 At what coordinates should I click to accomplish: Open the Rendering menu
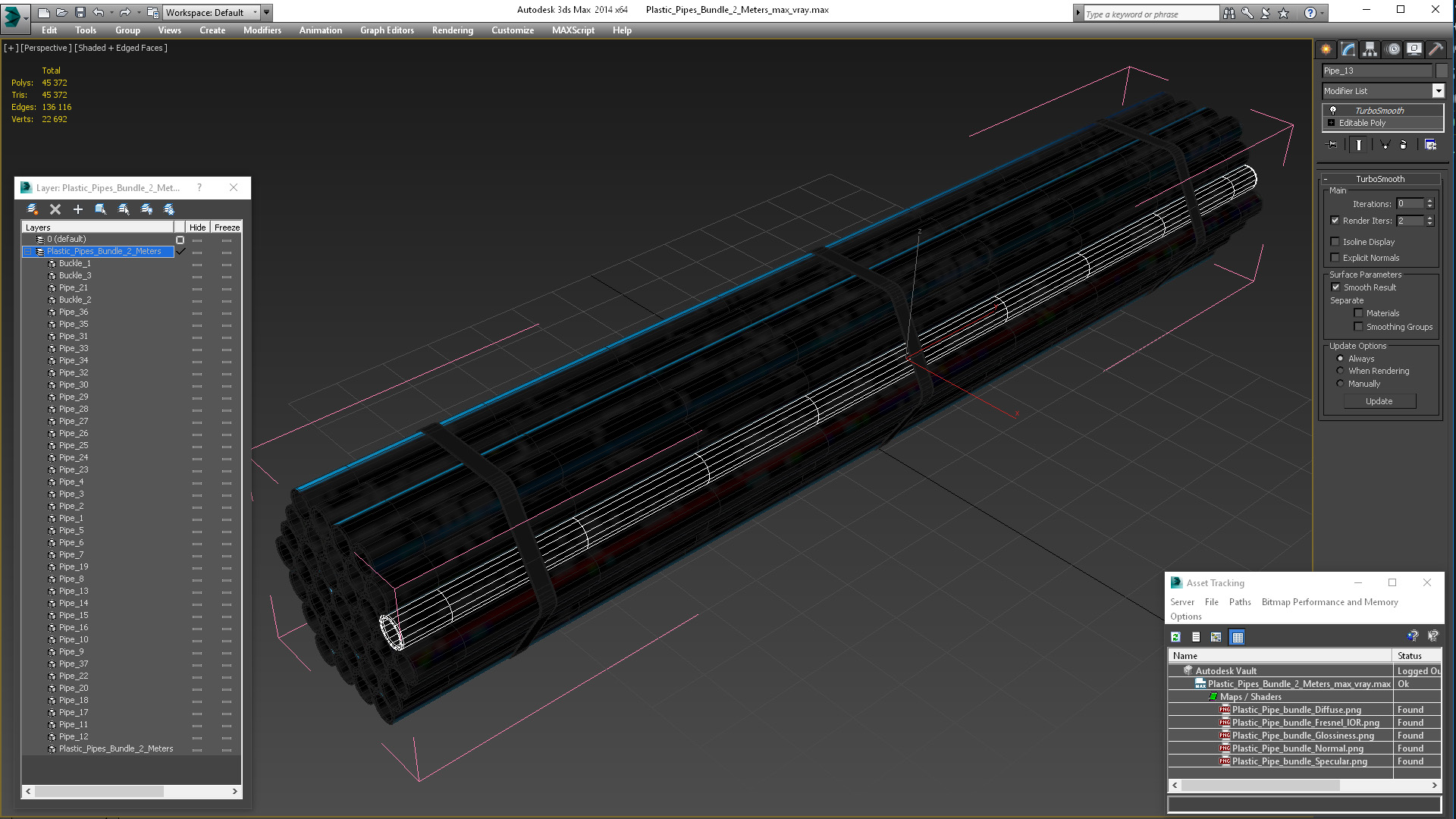[x=452, y=30]
